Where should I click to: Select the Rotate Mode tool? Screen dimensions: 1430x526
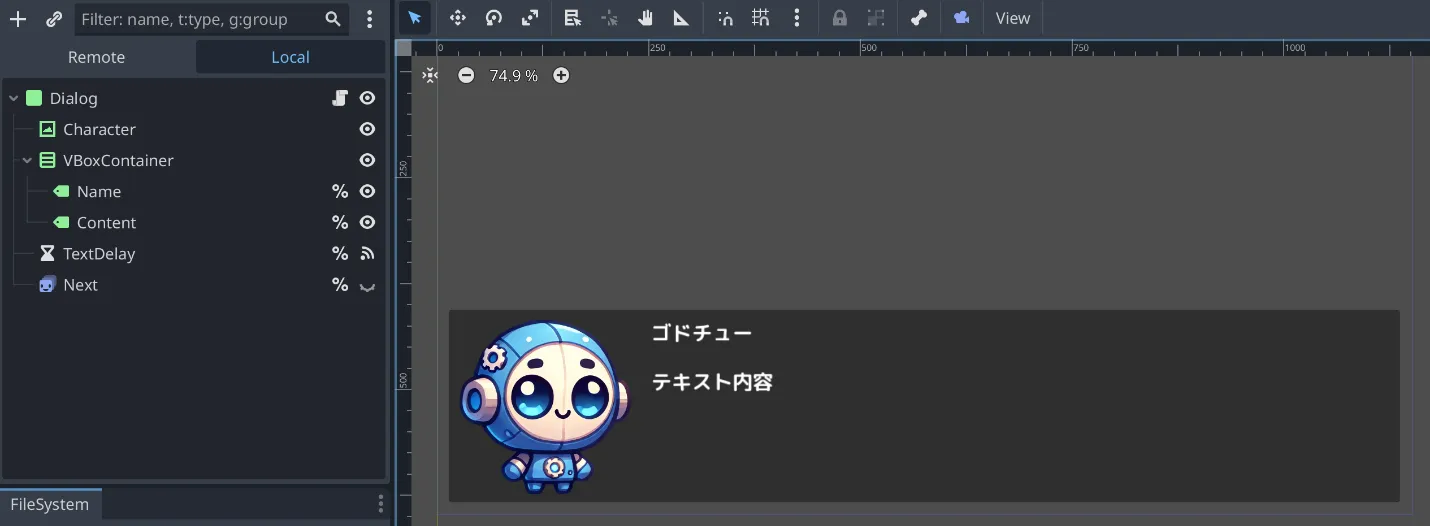(x=493, y=18)
